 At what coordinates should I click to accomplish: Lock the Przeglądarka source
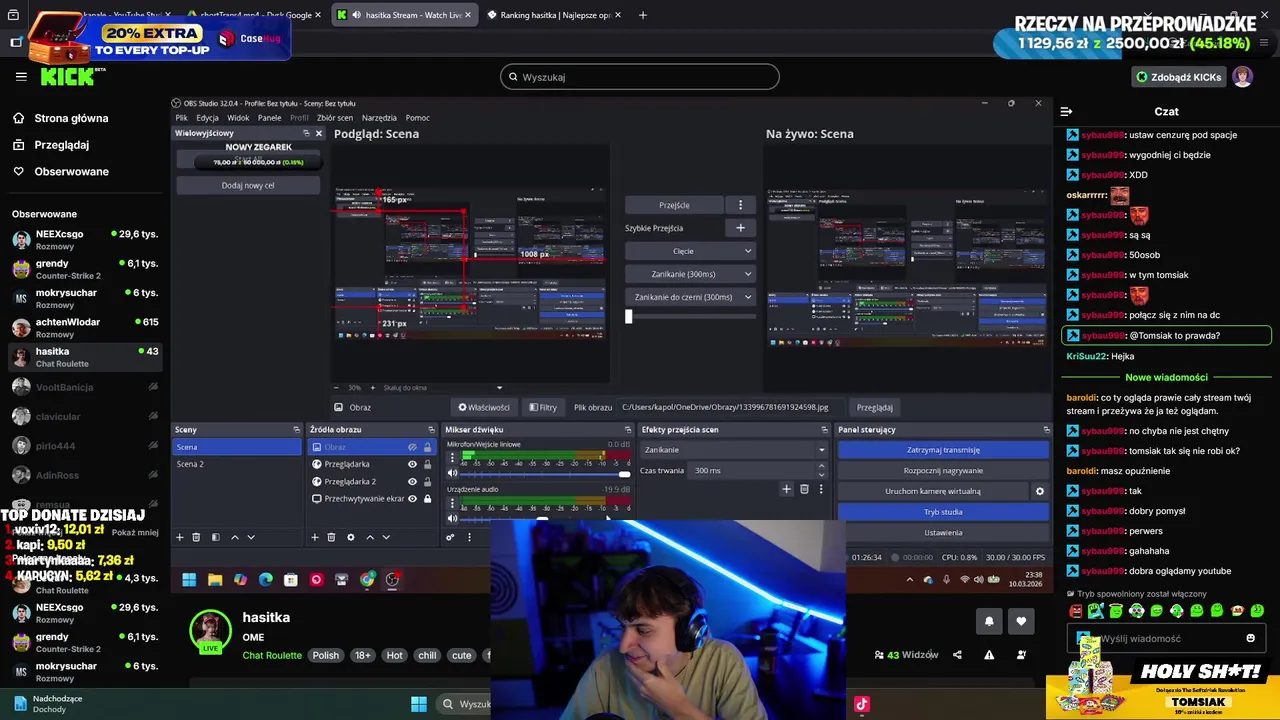(427, 464)
